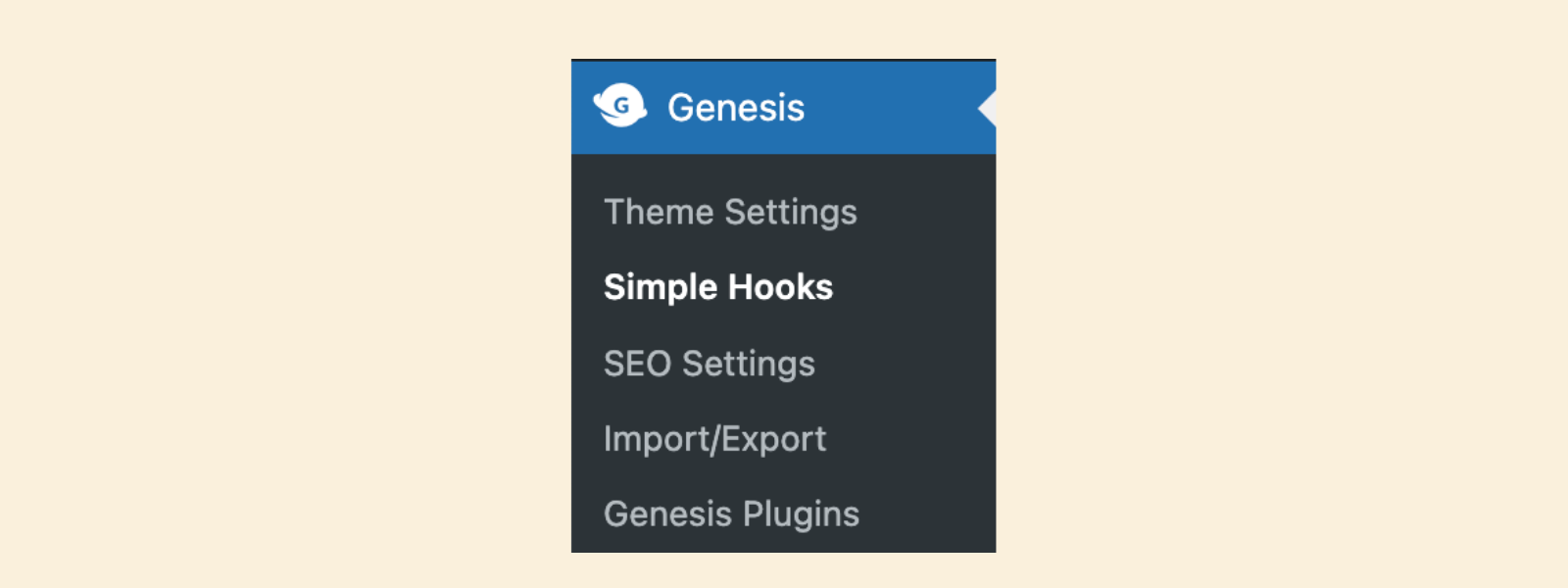Viewport: 1568px width, 588px height.
Task: Choose Theme Settings under Genesis
Action: pos(730,212)
